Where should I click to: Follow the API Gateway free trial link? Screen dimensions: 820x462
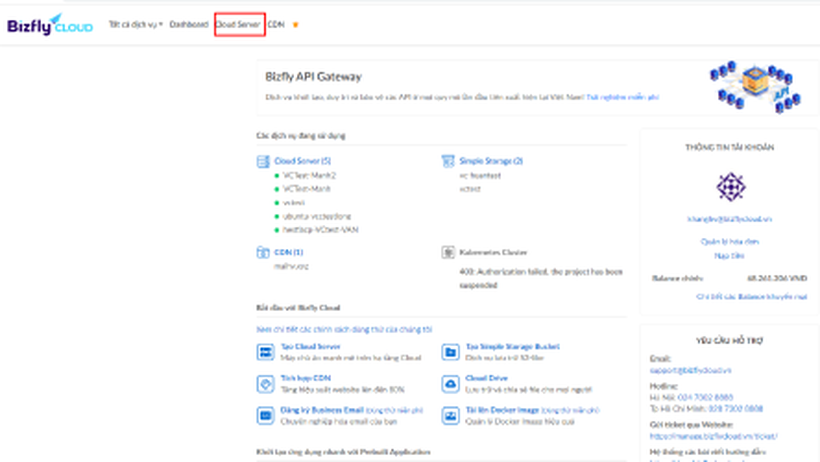click(x=622, y=97)
